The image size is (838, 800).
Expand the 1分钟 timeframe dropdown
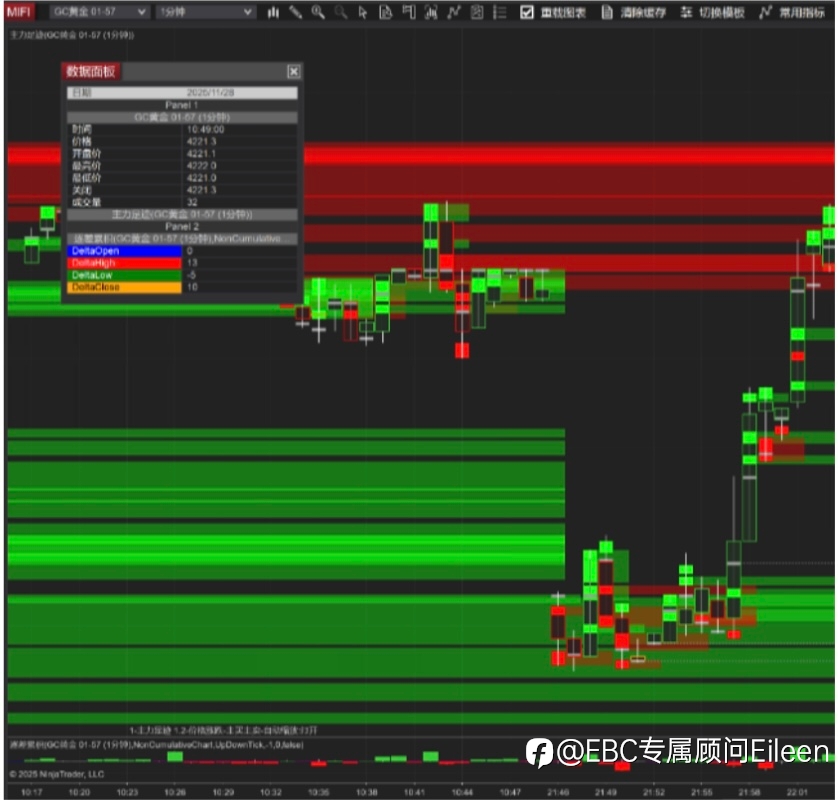pyautogui.click(x=205, y=12)
